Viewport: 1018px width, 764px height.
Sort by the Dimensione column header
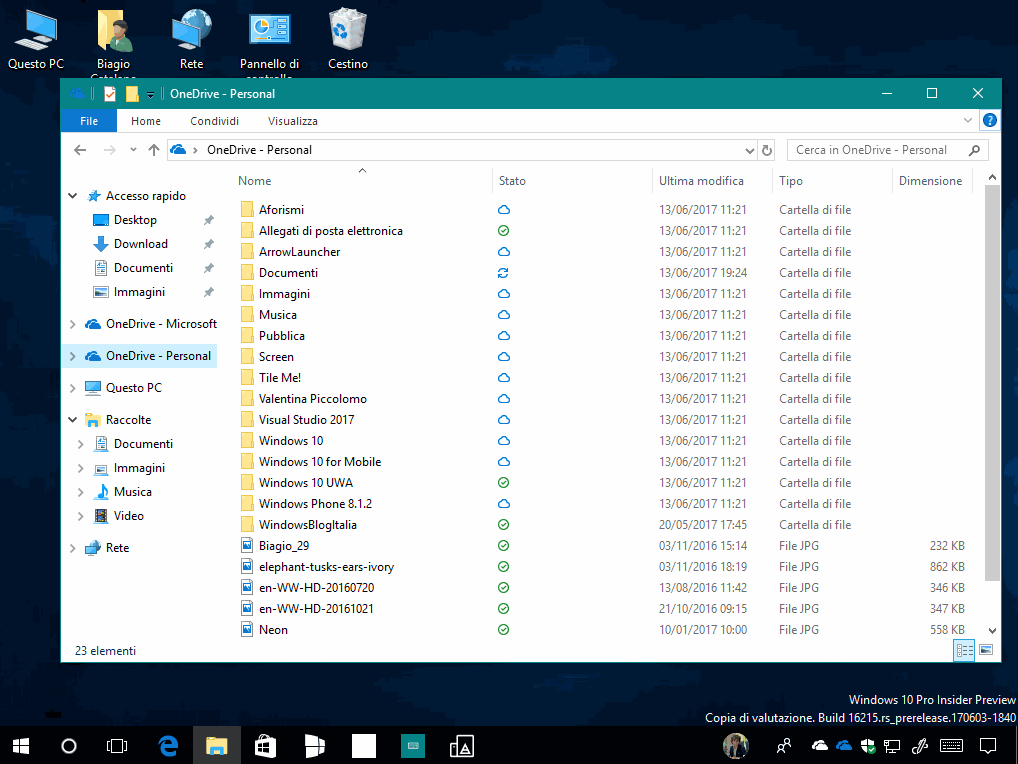[932, 180]
